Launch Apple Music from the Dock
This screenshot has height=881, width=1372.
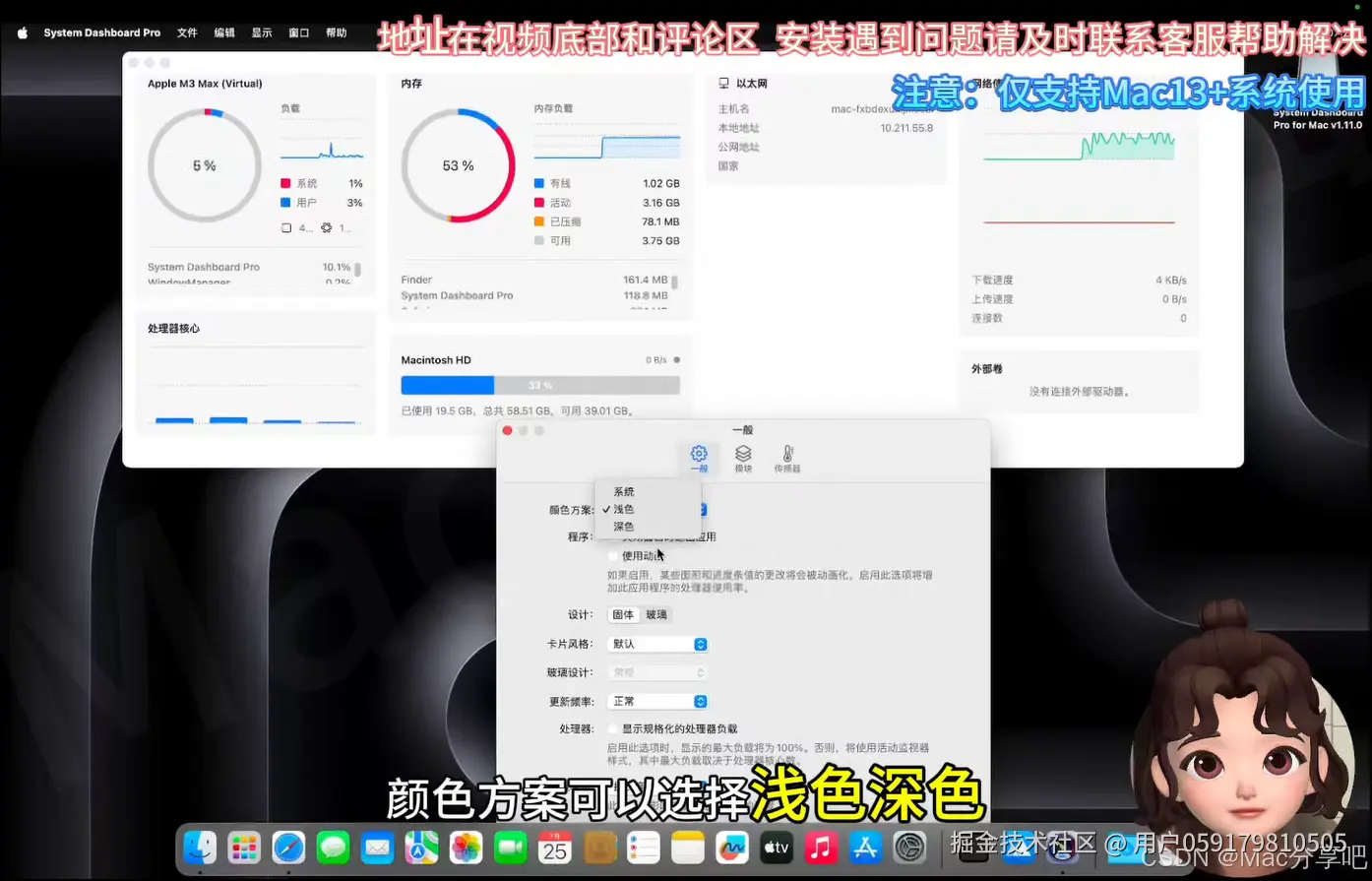coord(820,847)
